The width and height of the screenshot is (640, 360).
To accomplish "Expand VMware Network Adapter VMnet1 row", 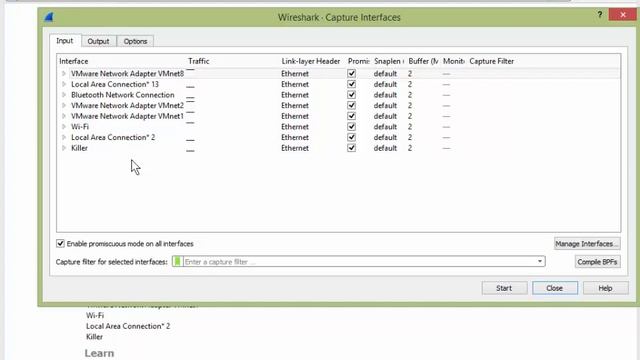I will [x=64, y=116].
